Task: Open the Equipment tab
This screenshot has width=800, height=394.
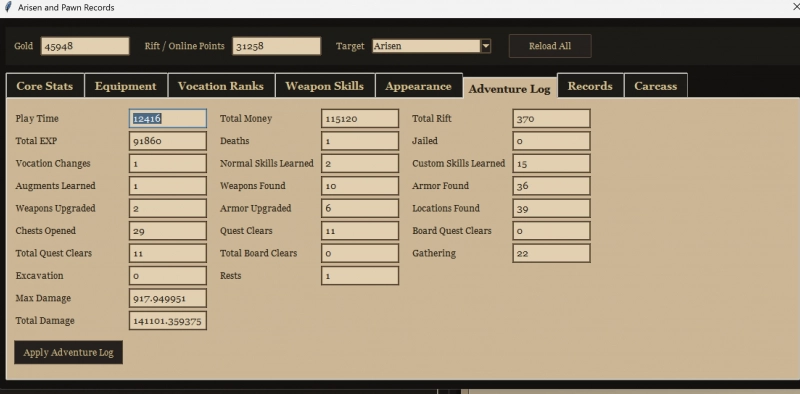Action: (126, 86)
